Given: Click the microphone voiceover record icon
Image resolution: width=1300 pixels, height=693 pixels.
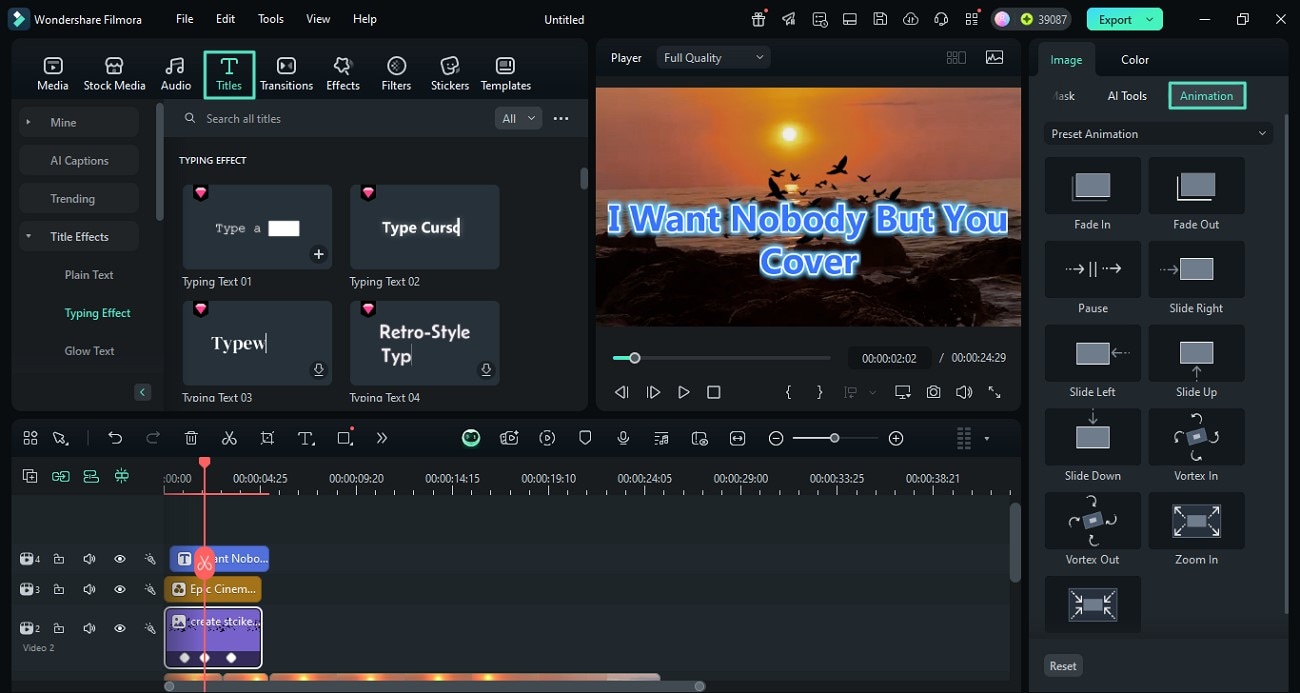Looking at the screenshot, I should click(x=623, y=438).
